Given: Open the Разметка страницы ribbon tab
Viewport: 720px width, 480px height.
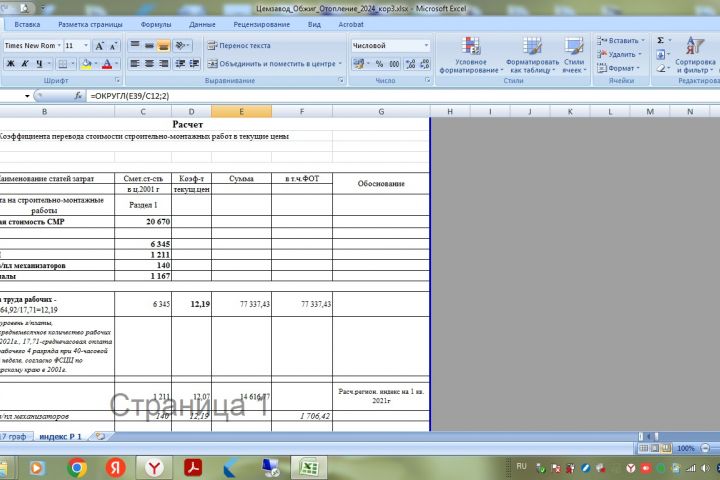Looking at the screenshot, I should tap(90, 24).
